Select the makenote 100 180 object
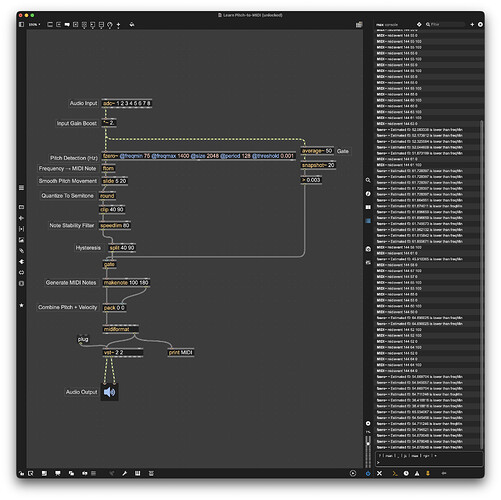 click(x=126, y=283)
